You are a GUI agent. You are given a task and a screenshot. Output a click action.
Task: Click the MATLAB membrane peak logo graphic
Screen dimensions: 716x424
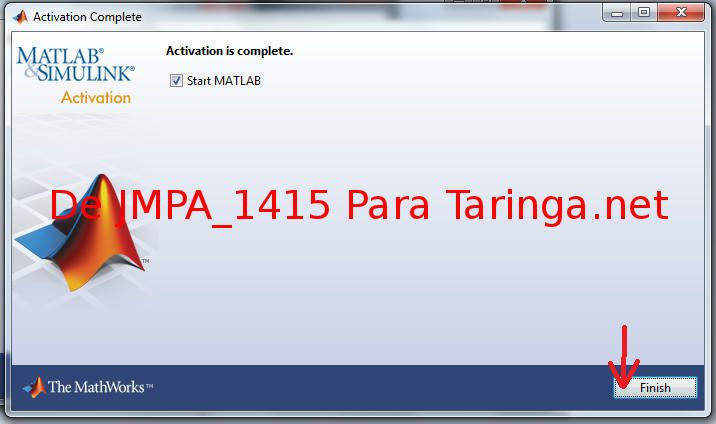point(81,232)
